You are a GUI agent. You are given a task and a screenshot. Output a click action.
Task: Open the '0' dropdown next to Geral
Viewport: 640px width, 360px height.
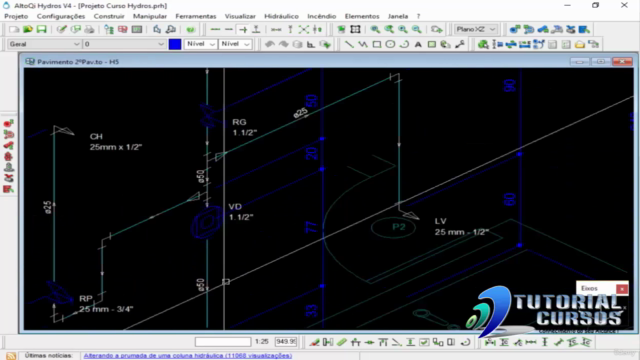pos(124,44)
